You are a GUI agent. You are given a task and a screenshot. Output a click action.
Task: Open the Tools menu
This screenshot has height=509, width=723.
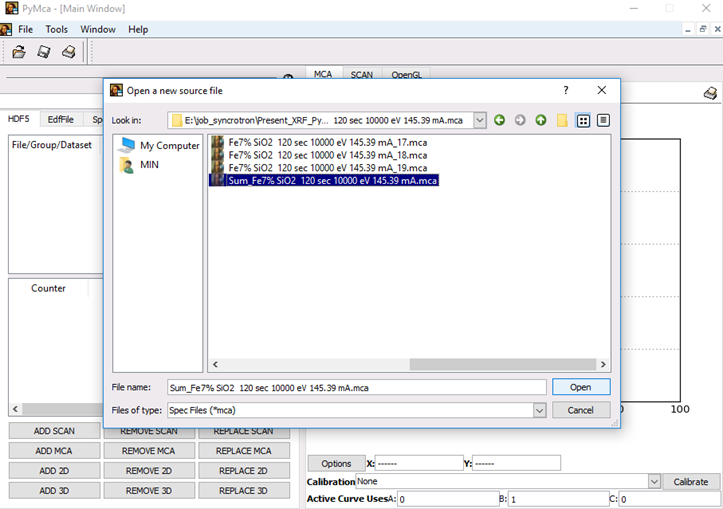point(56,30)
